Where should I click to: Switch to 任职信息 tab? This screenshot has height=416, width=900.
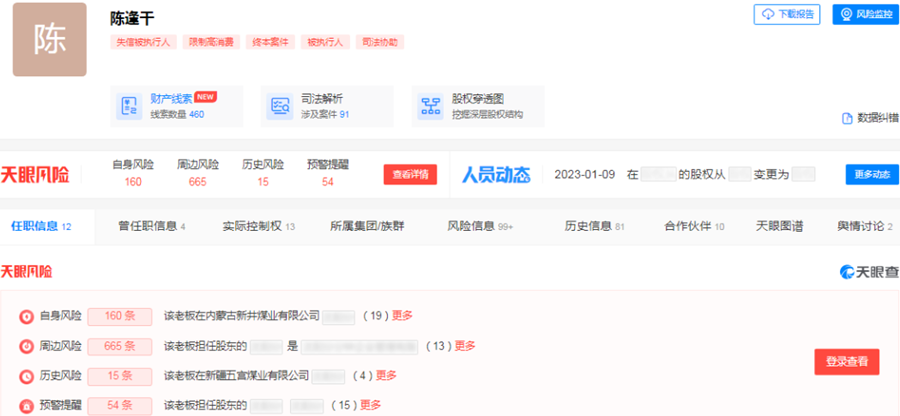(41, 227)
